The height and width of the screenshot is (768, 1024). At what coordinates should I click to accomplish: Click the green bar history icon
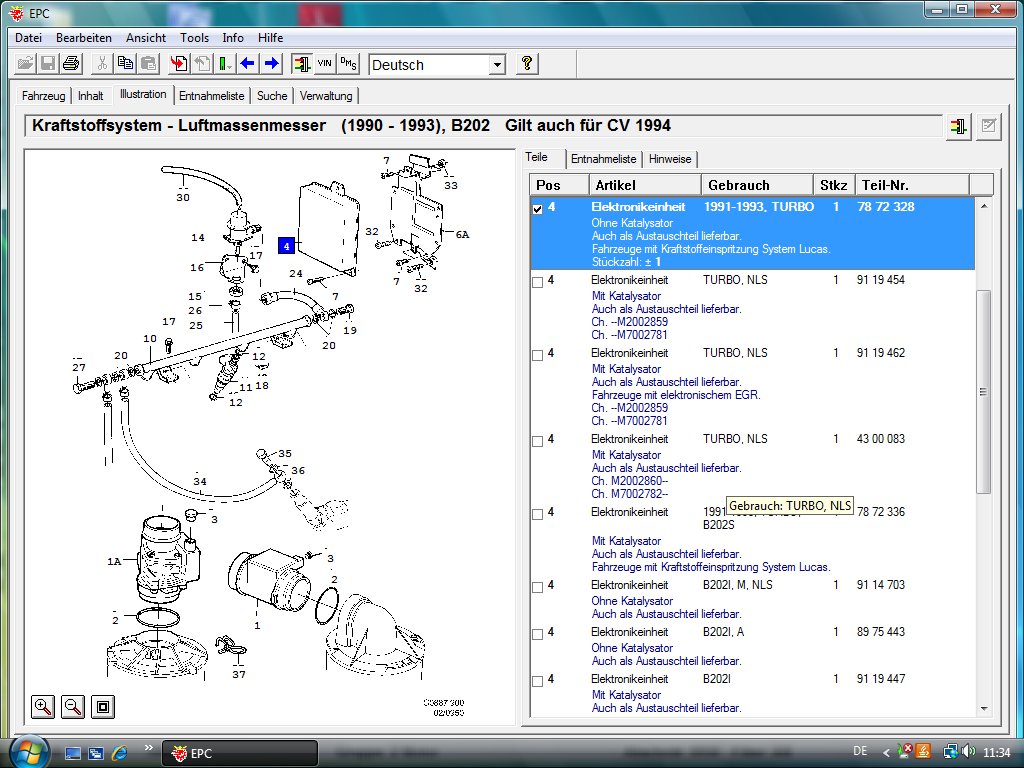(x=225, y=63)
